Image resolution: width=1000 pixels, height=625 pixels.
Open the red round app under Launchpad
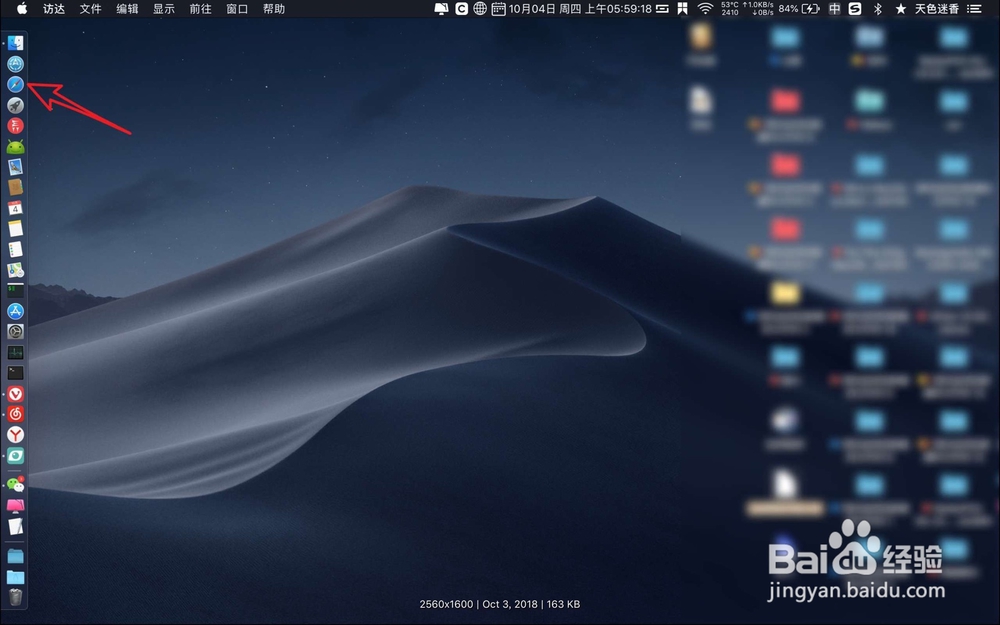click(15, 126)
